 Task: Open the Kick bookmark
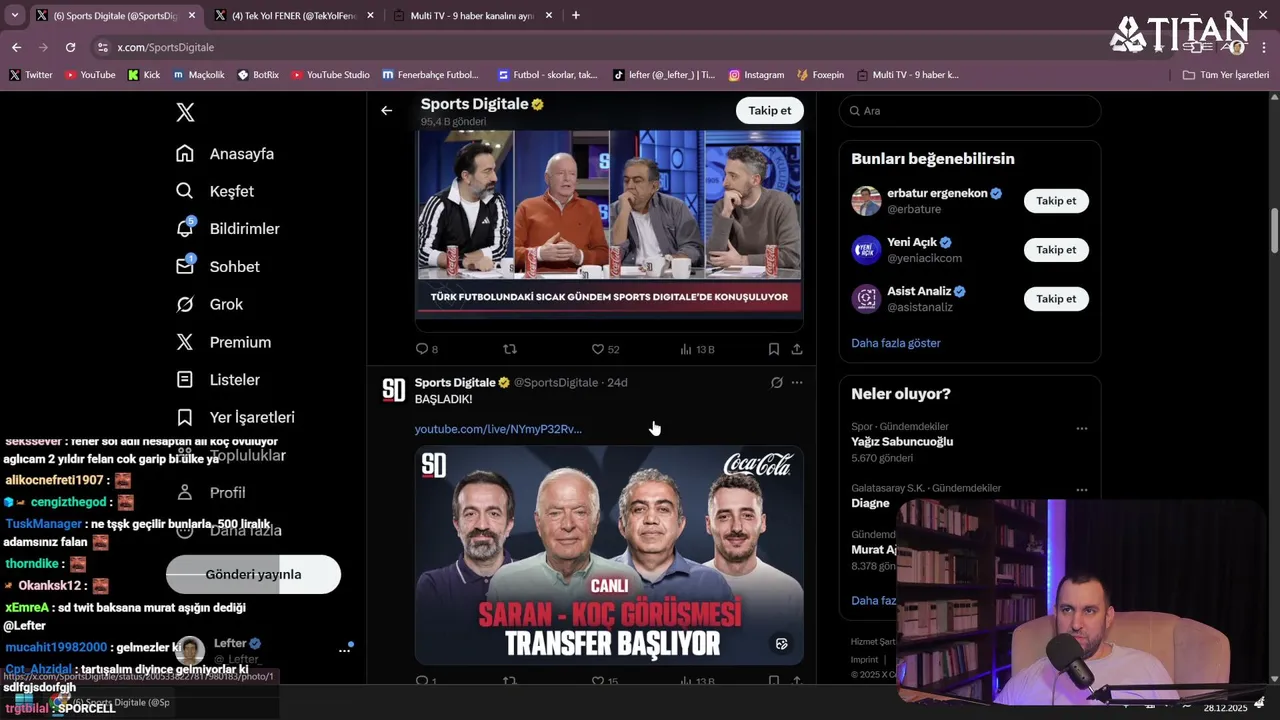pos(144,75)
